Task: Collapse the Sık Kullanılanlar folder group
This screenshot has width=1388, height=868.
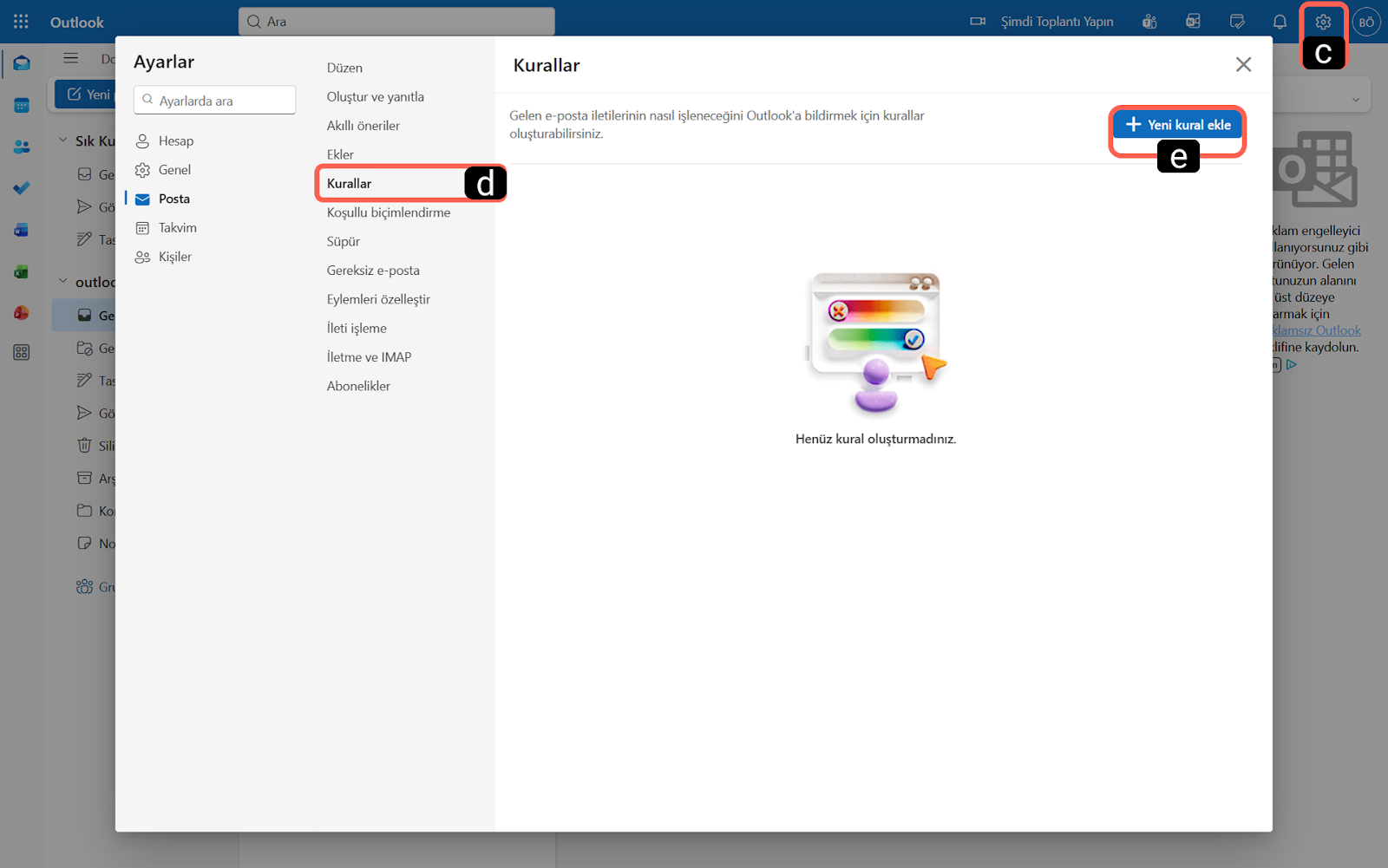Action: point(62,140)
